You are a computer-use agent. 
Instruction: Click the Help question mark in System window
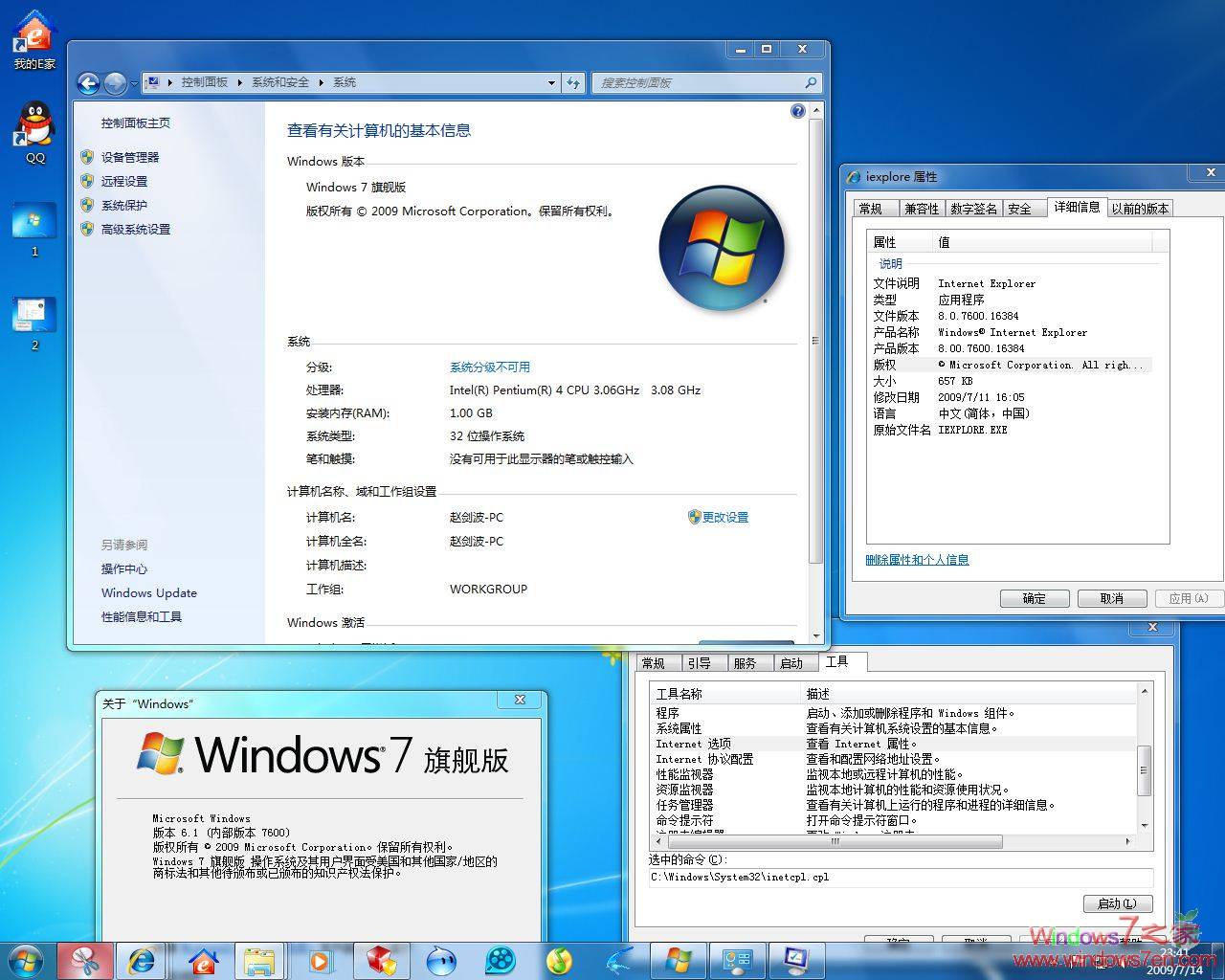pyautogui.click(x=797, y=110)
